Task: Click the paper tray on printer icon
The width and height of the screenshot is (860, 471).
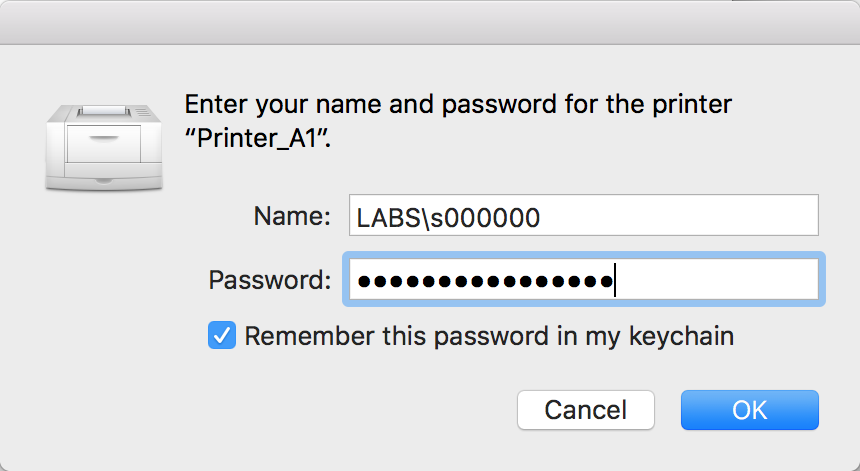Action: tap(104, 144)
